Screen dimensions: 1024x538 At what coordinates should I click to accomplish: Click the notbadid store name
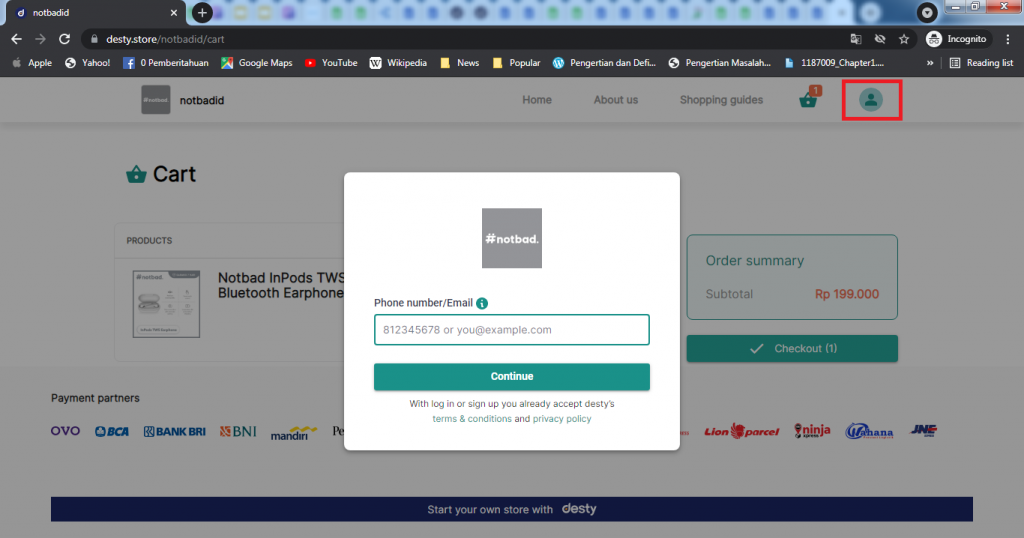point(202,101)
